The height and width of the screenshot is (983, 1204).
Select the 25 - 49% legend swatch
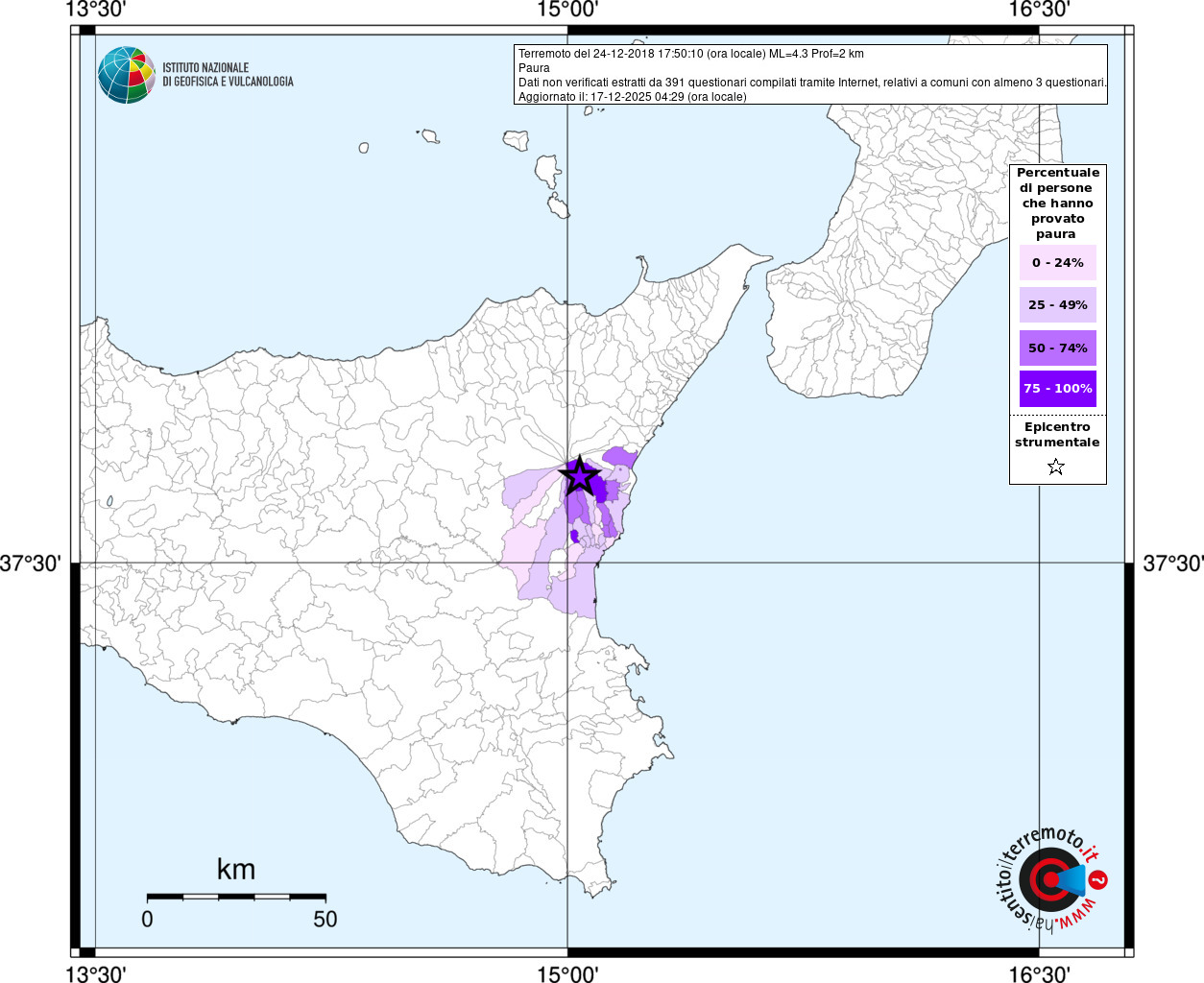click(x=1057, y=305)
